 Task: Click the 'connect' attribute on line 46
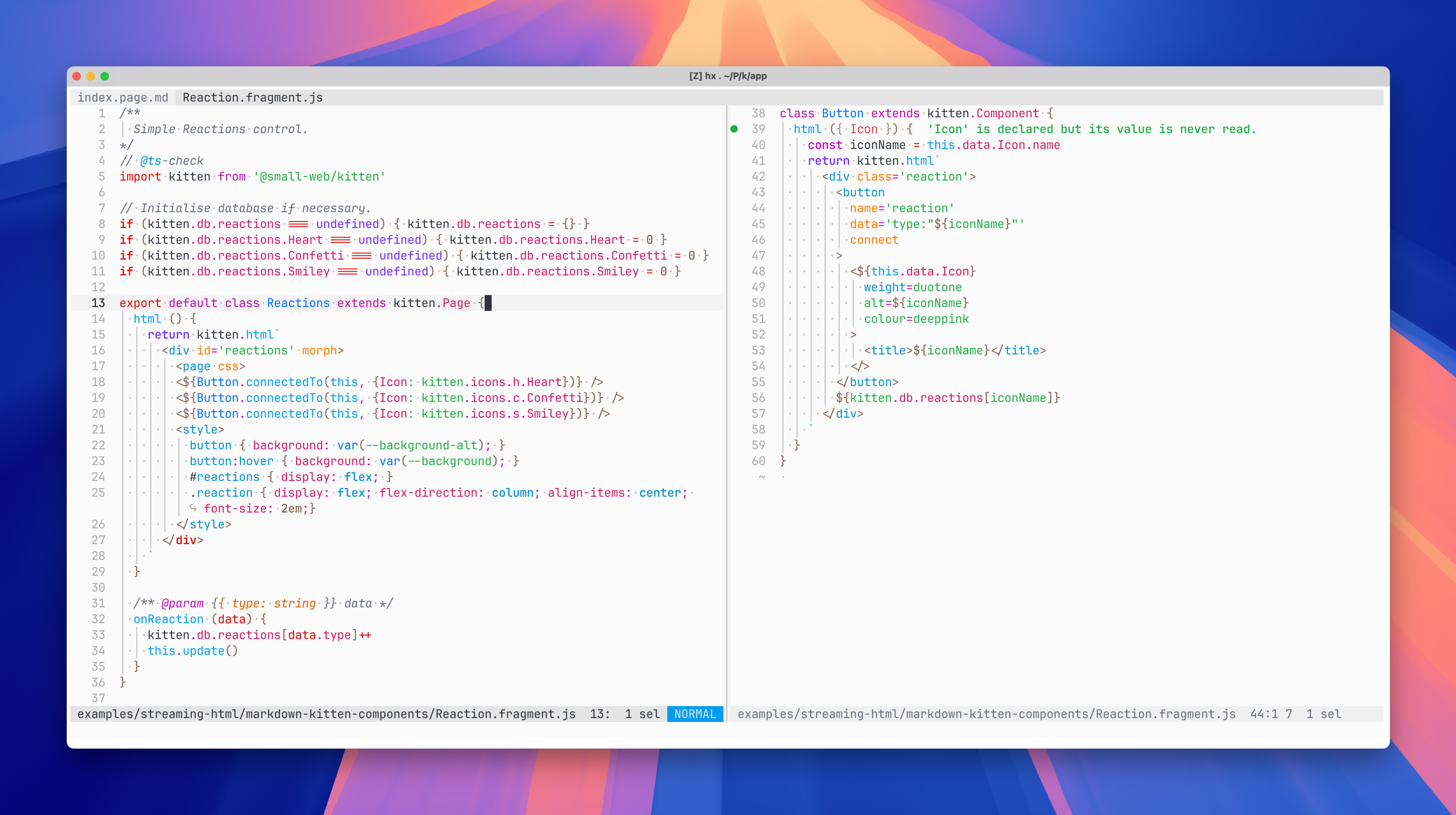pos(874,240)
